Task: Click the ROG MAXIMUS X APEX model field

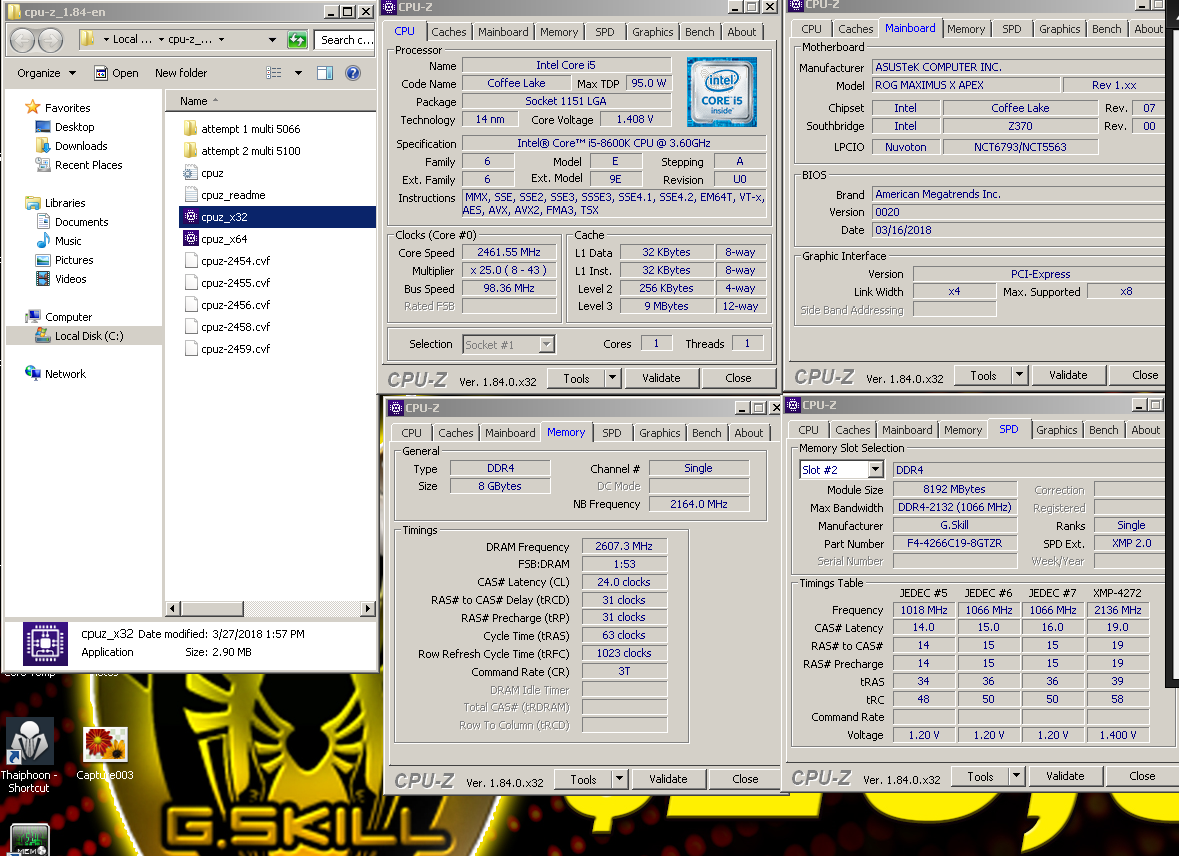Action: pos(966,85)
